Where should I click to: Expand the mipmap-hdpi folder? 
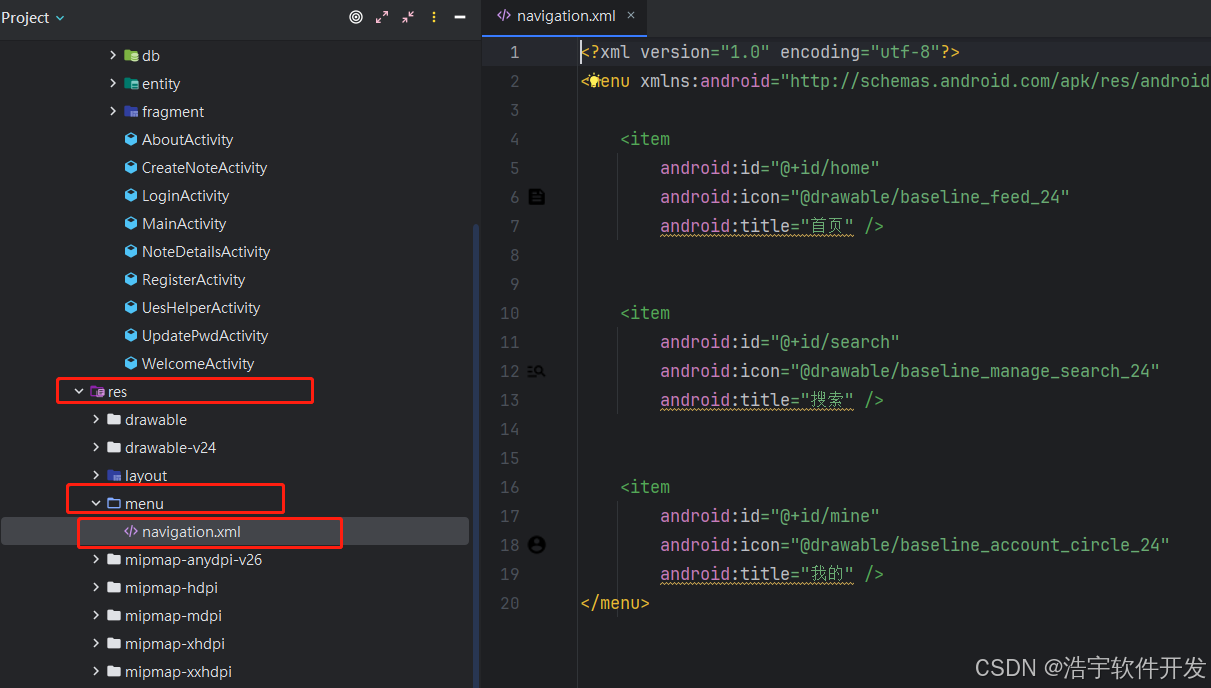pyautogui.click(x=96, y=588)
